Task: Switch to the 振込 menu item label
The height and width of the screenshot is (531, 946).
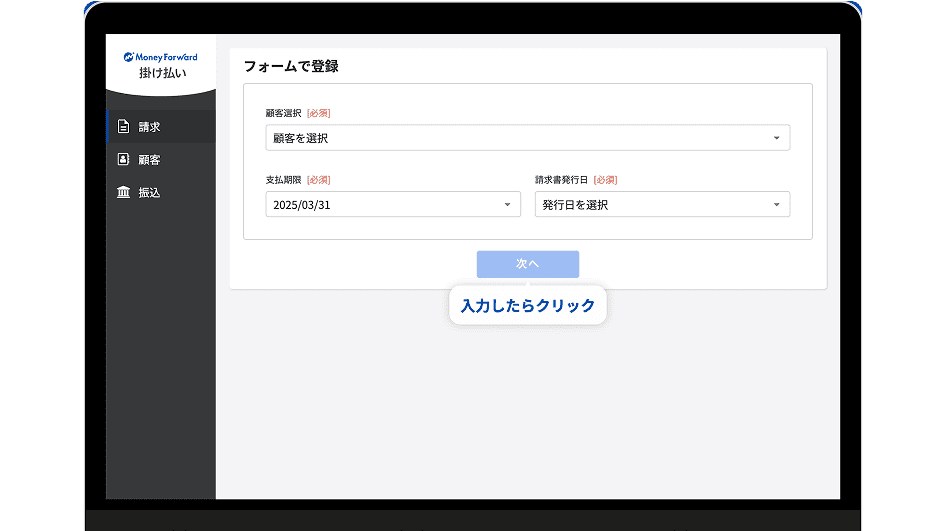Action: [x=150, y=192]
